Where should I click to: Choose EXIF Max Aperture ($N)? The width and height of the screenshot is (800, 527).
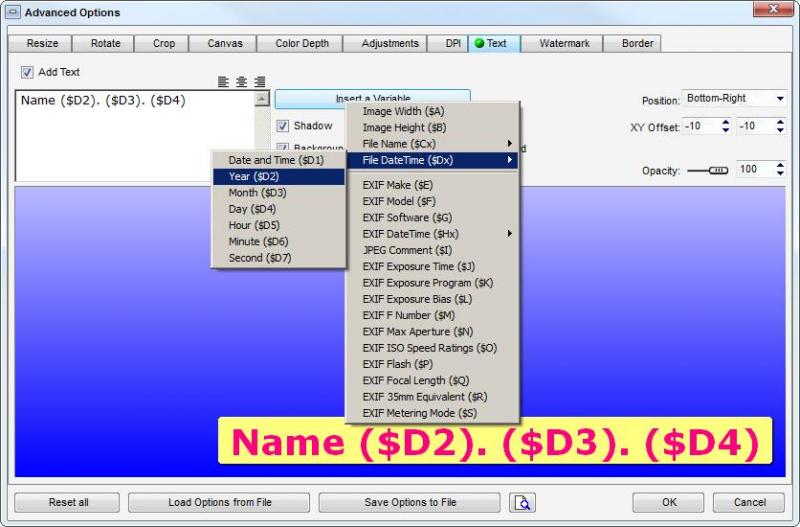pos(432,332)
